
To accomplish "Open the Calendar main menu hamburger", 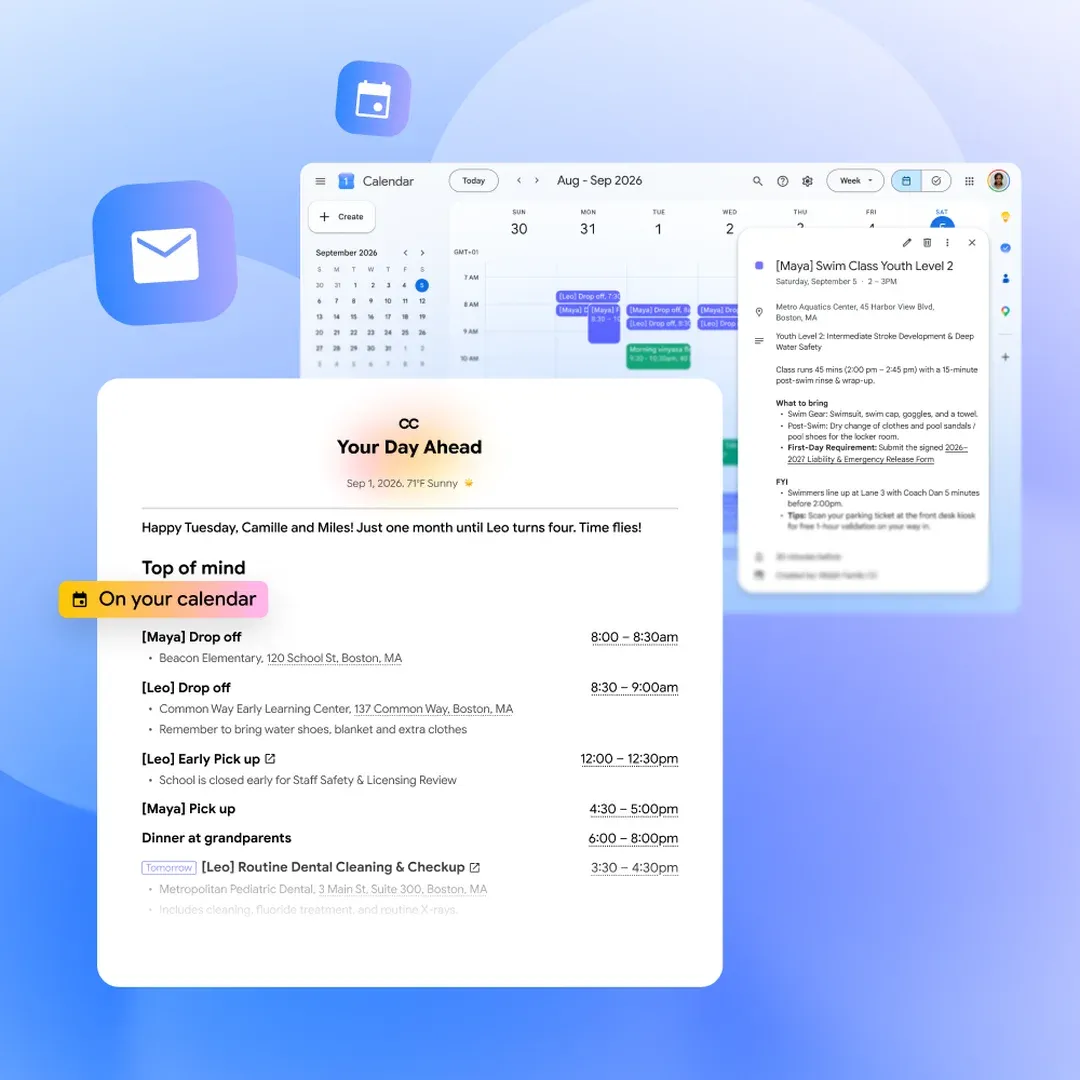I will pyautogui.click(x=320, y=181).
